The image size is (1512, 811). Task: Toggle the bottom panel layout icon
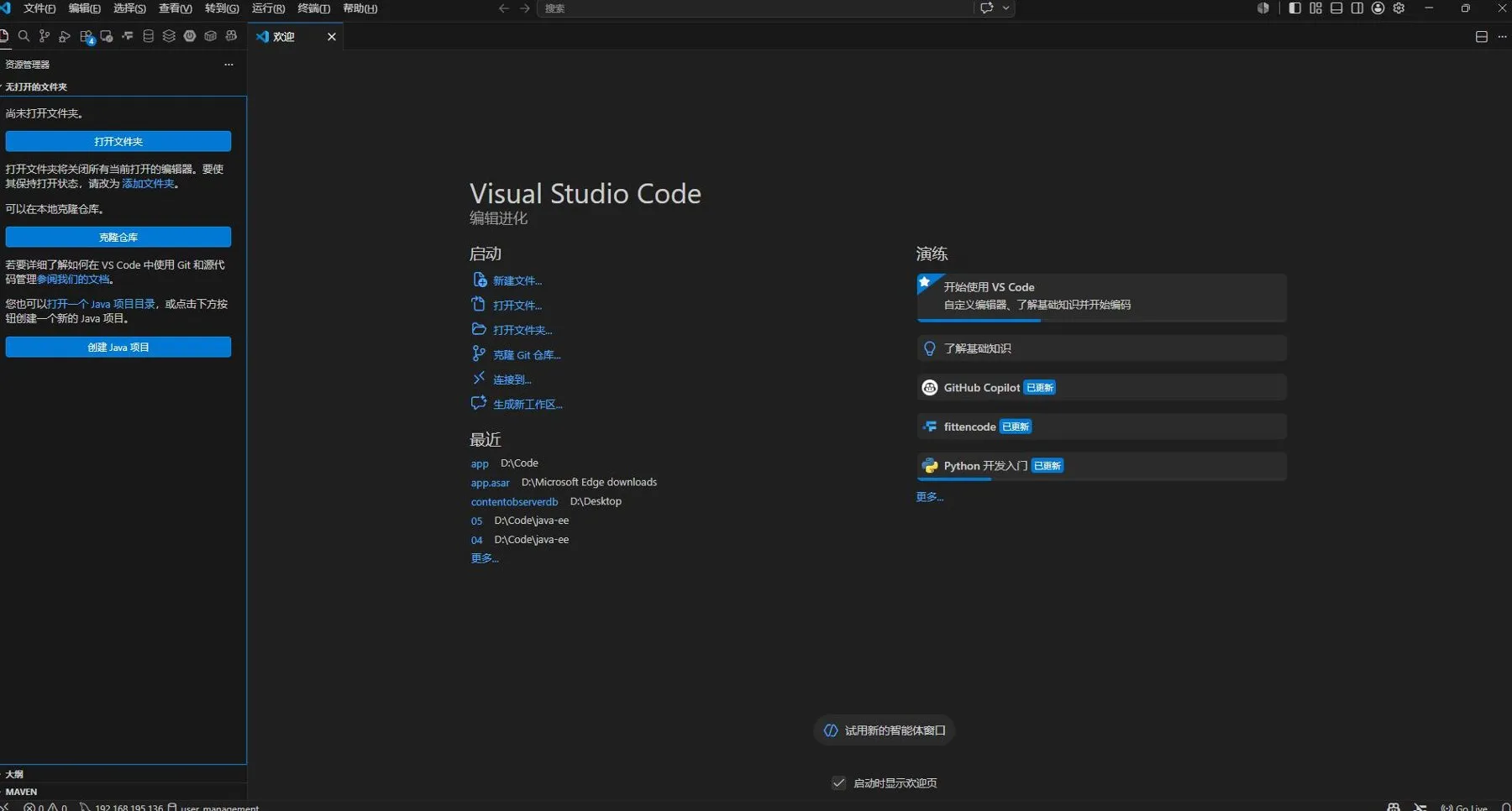1336,8
